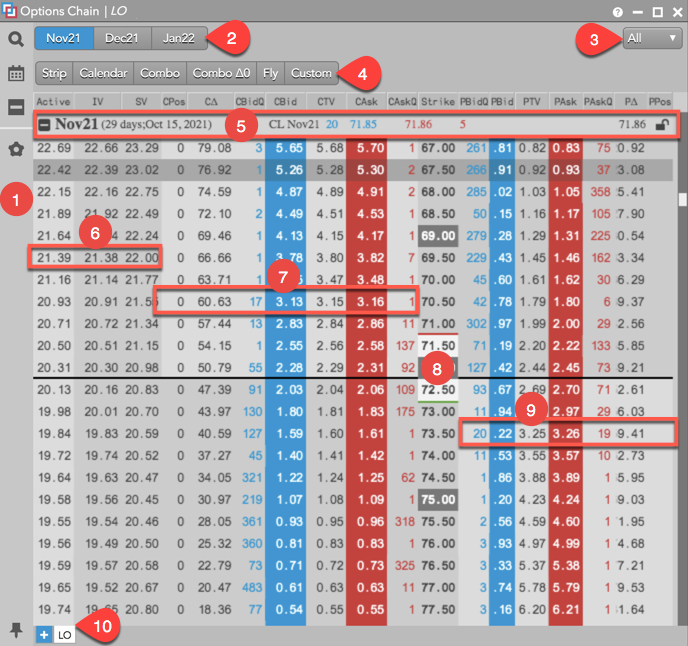Click the Strip strategy button
Viewport: 688px width, 646px height.
(54, 73)
